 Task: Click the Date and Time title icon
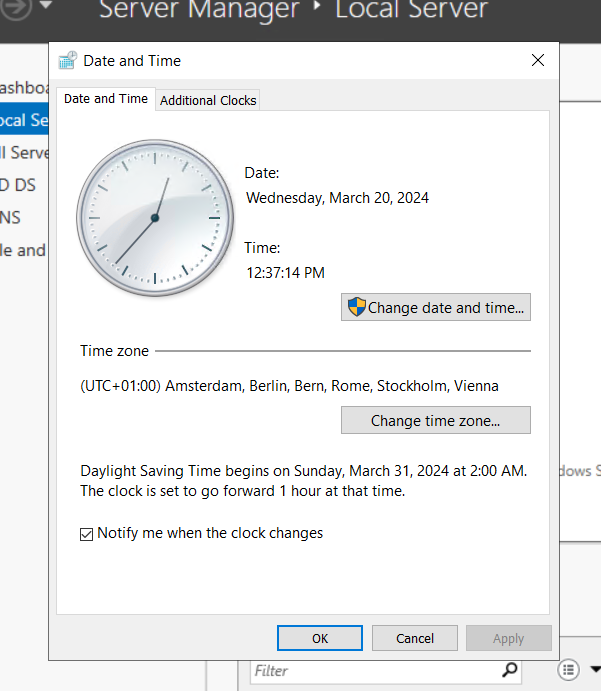click(x=68, y=60)
